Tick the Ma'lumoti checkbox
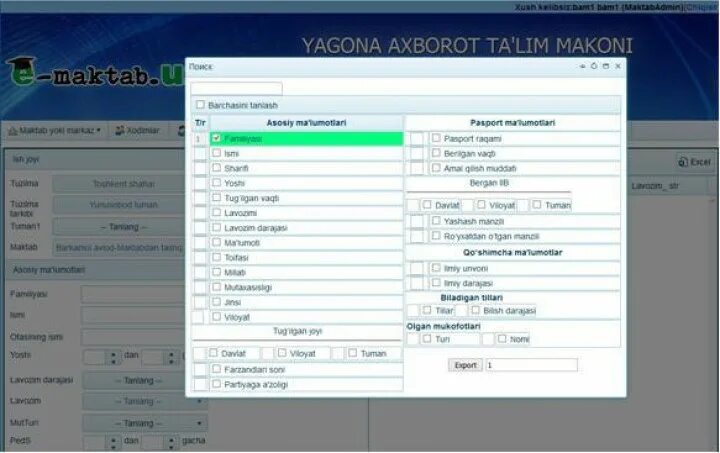This screenshot has height=453, width=720. pos(216,242)
